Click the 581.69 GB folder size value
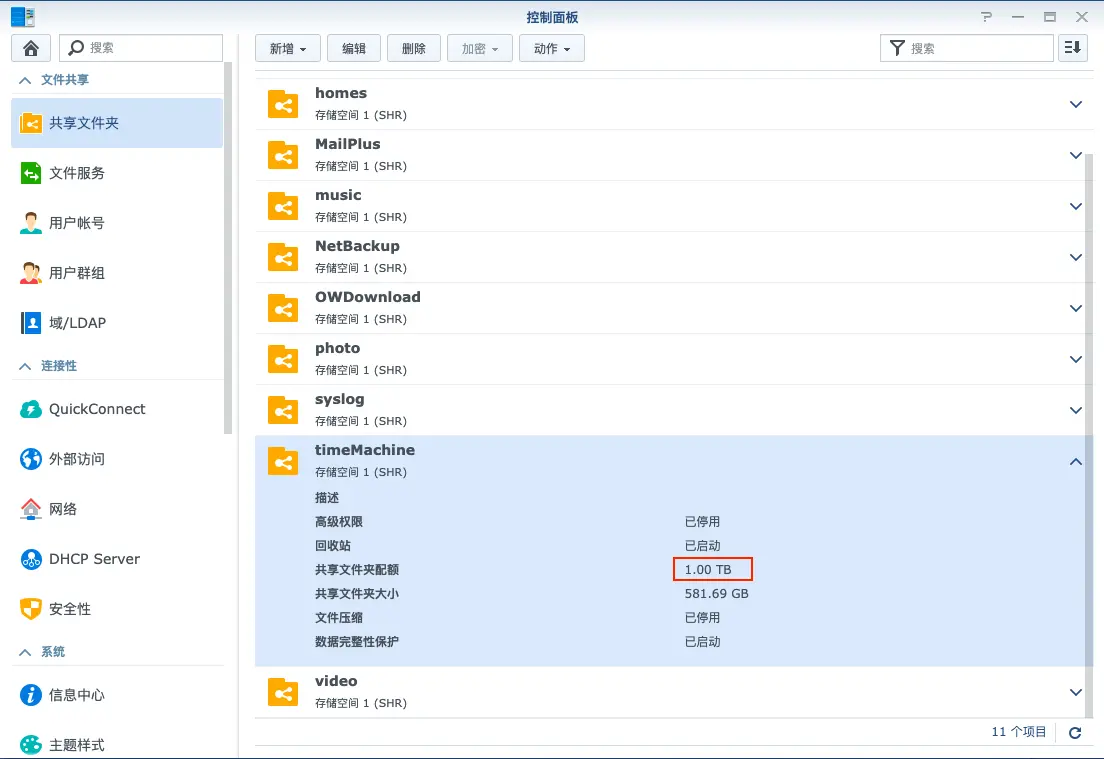The height and width of the screenshot is (759, 1104). pyautogui.click(x=717, y=594)
